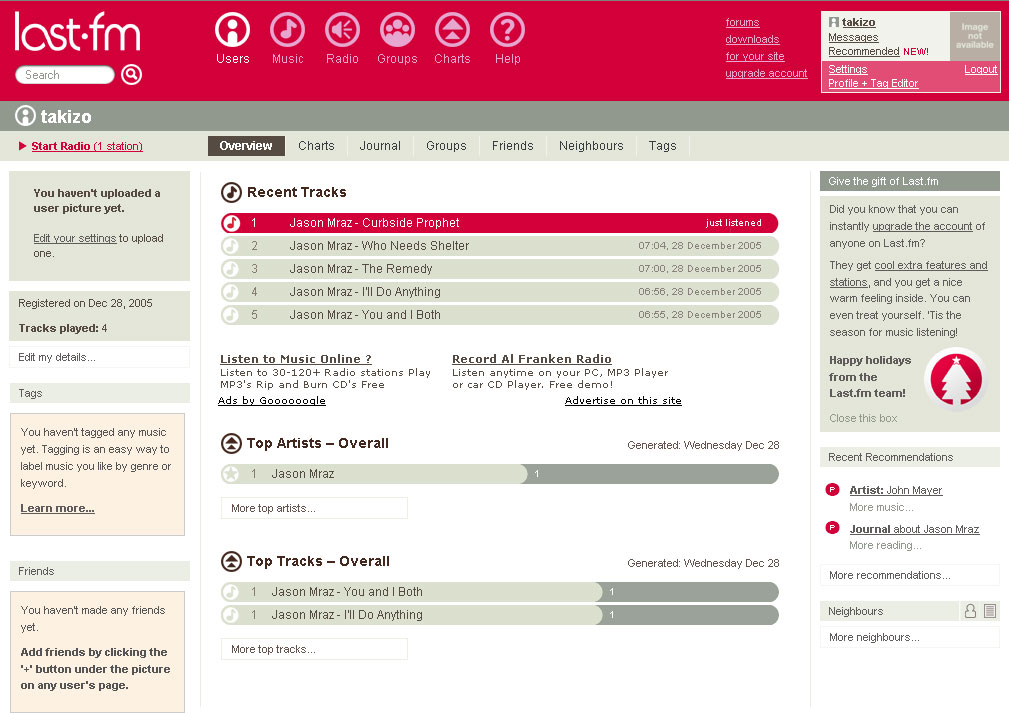The height and width of the screenshot is (714, 1009).
Task: Click 'You and I Both' top track bar
Action: click(499, 592)
